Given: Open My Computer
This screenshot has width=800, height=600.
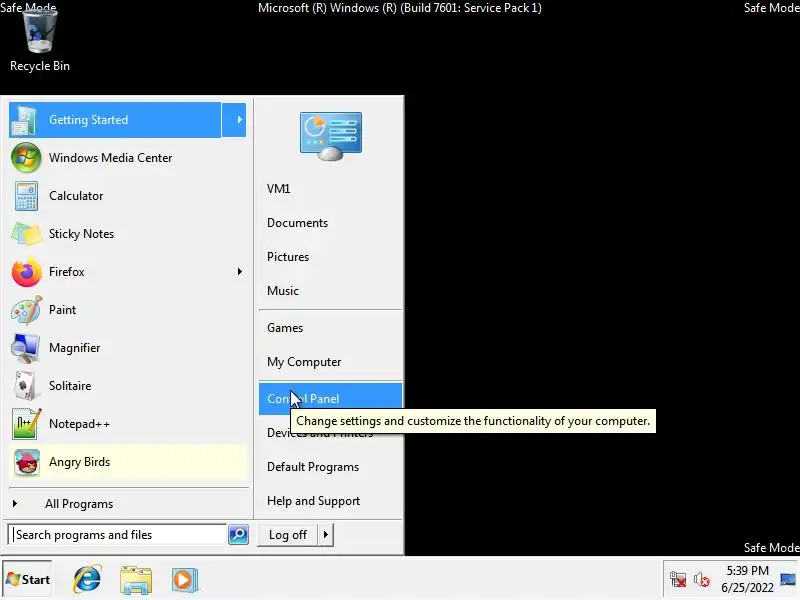Looking at the screenshot, I should click(304, 362).
